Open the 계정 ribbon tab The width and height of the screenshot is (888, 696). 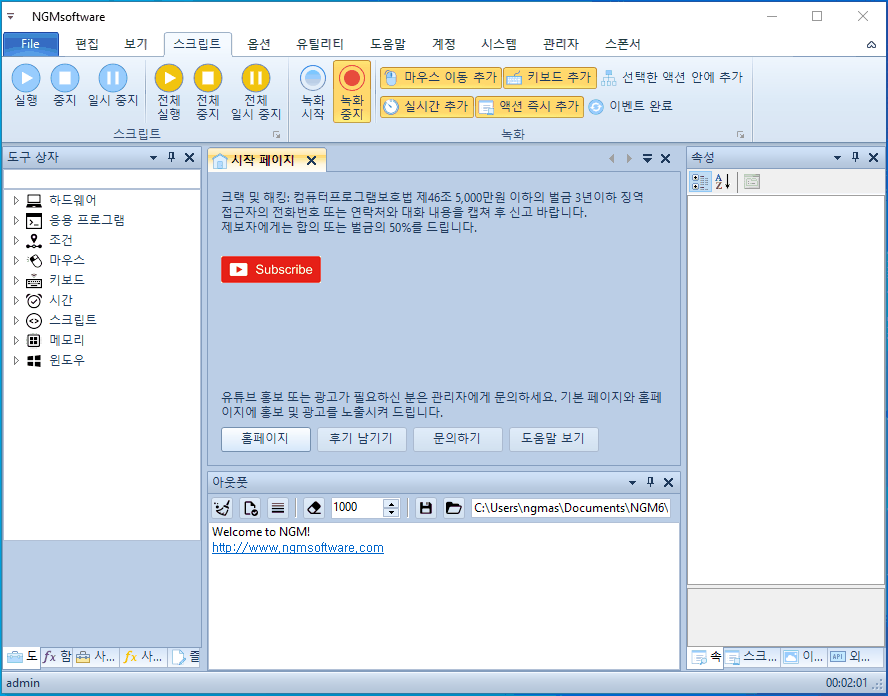pyautogui.click(x=444, y=44)
